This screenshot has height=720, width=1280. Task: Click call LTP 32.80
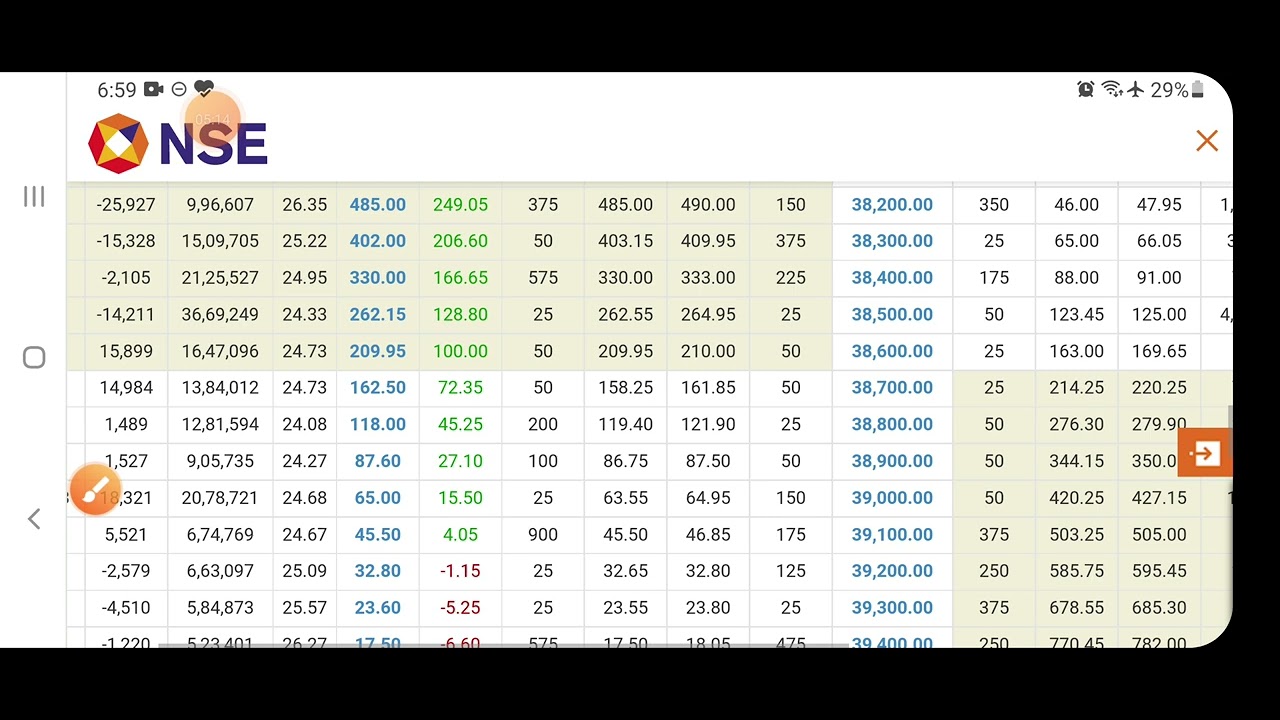(x=378, y=571)
